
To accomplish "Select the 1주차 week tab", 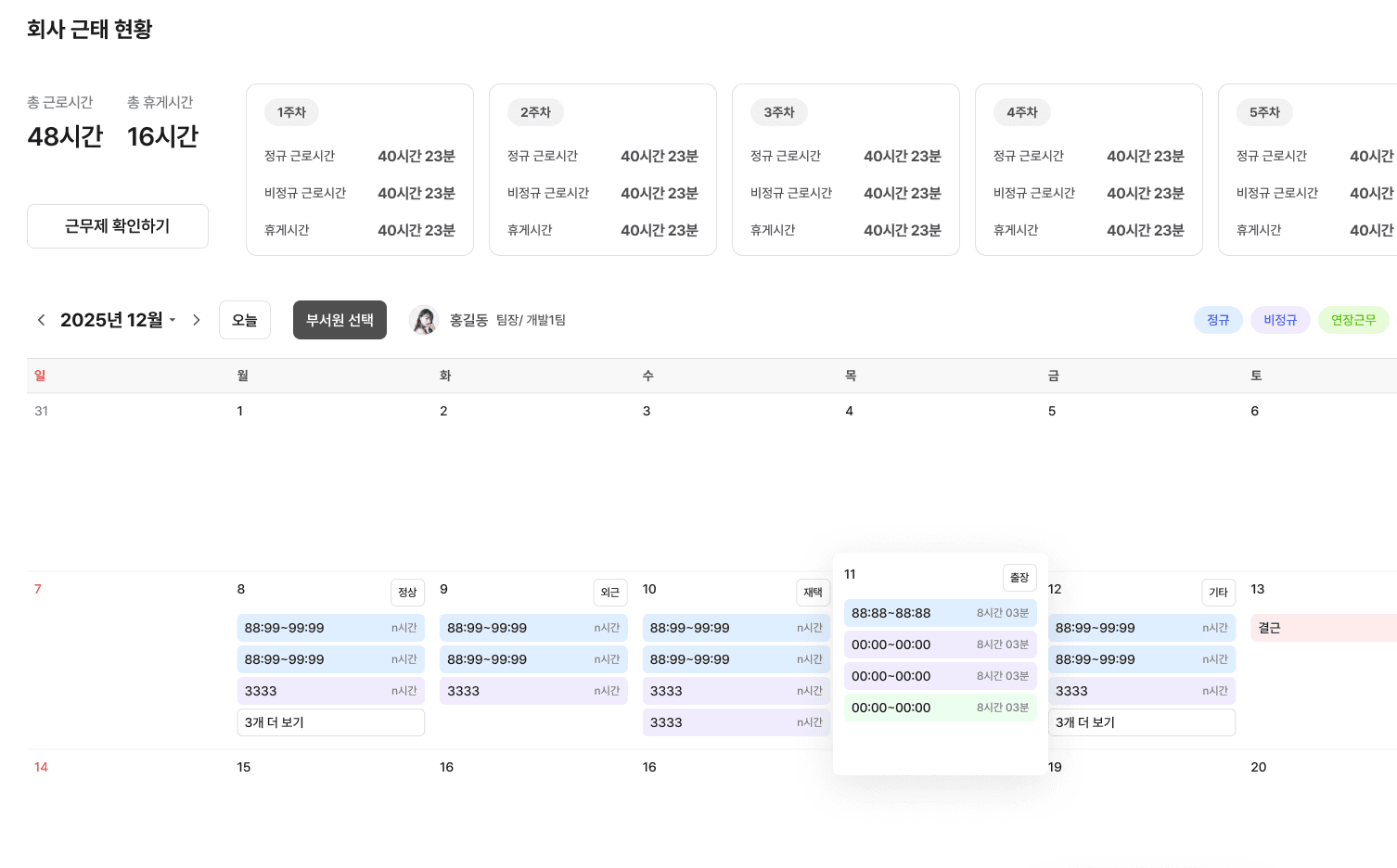I will 291,112.
